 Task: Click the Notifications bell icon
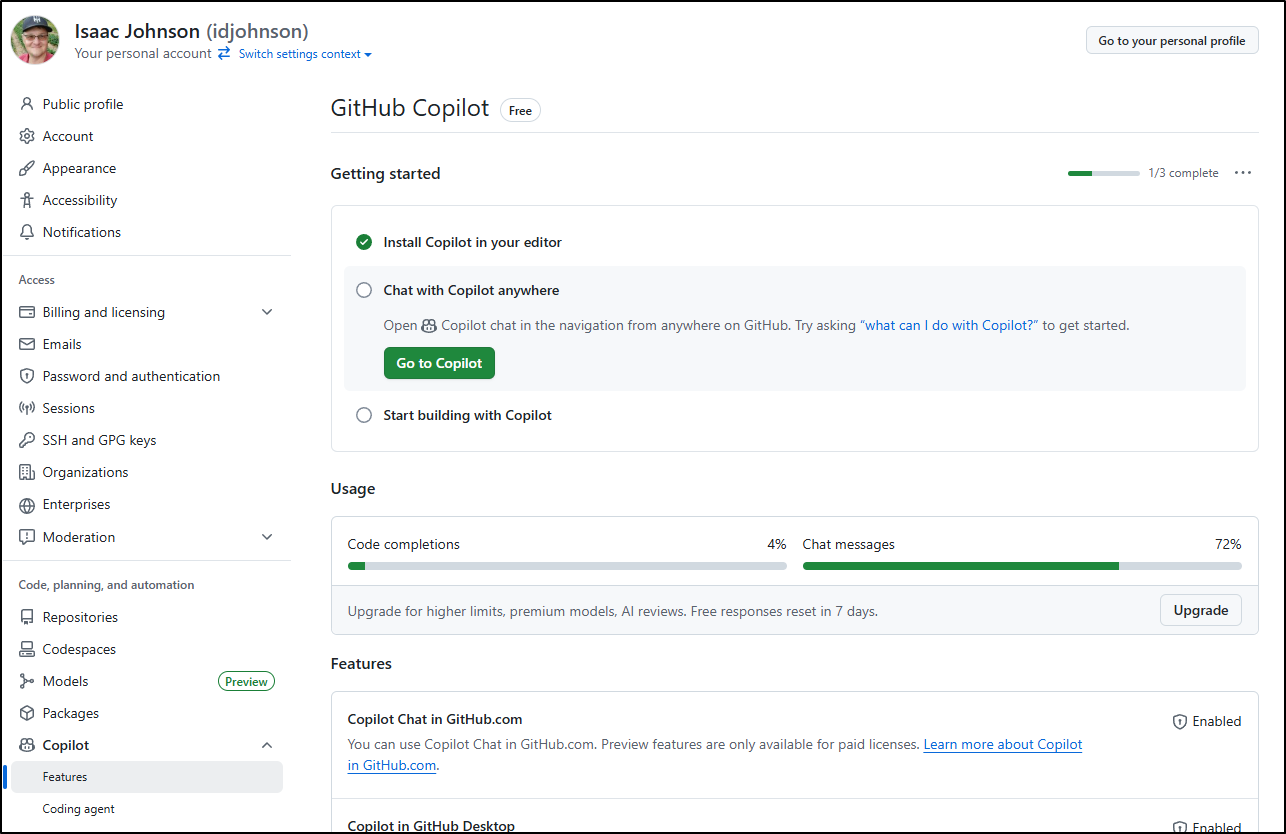[x=27, y=232]
